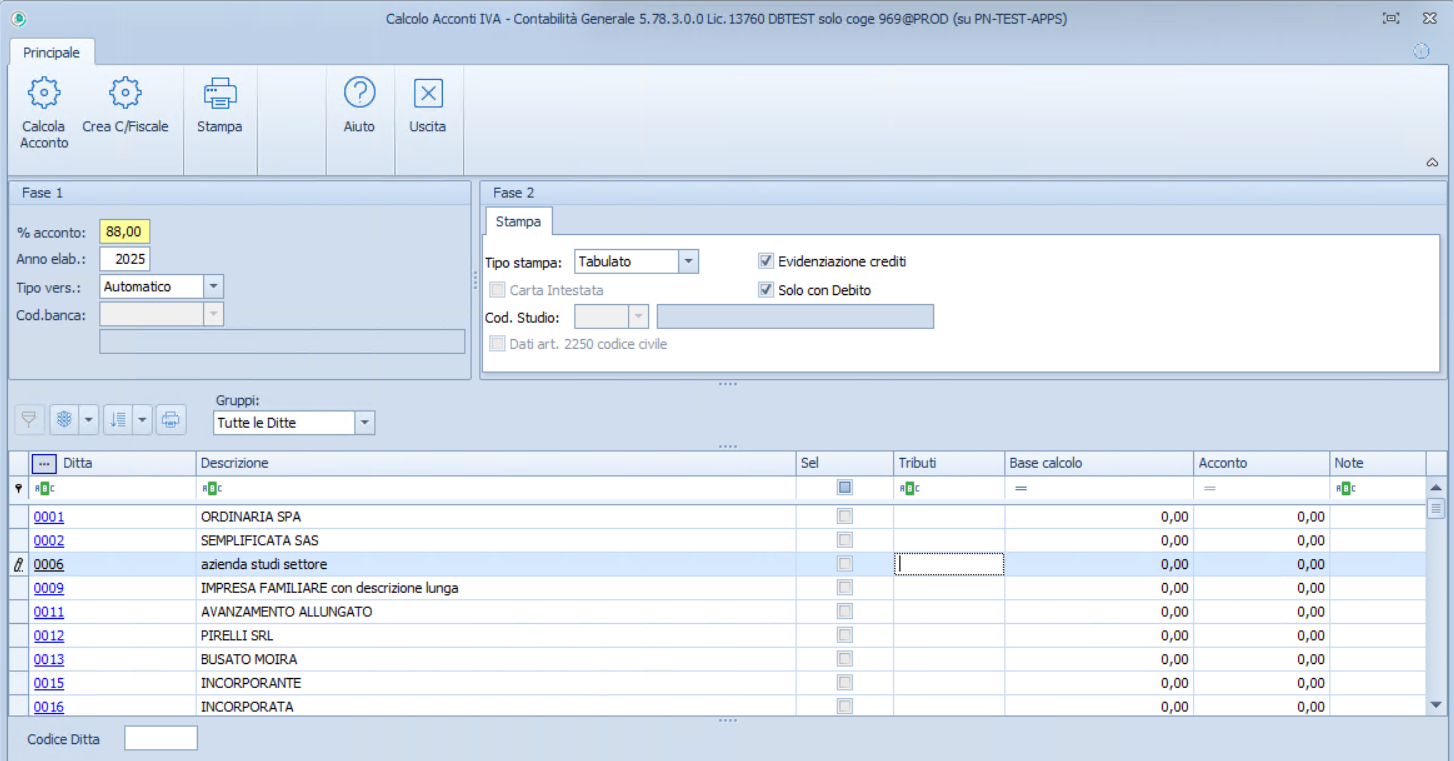Click the sort lines icon above the grid

(118, 420)
